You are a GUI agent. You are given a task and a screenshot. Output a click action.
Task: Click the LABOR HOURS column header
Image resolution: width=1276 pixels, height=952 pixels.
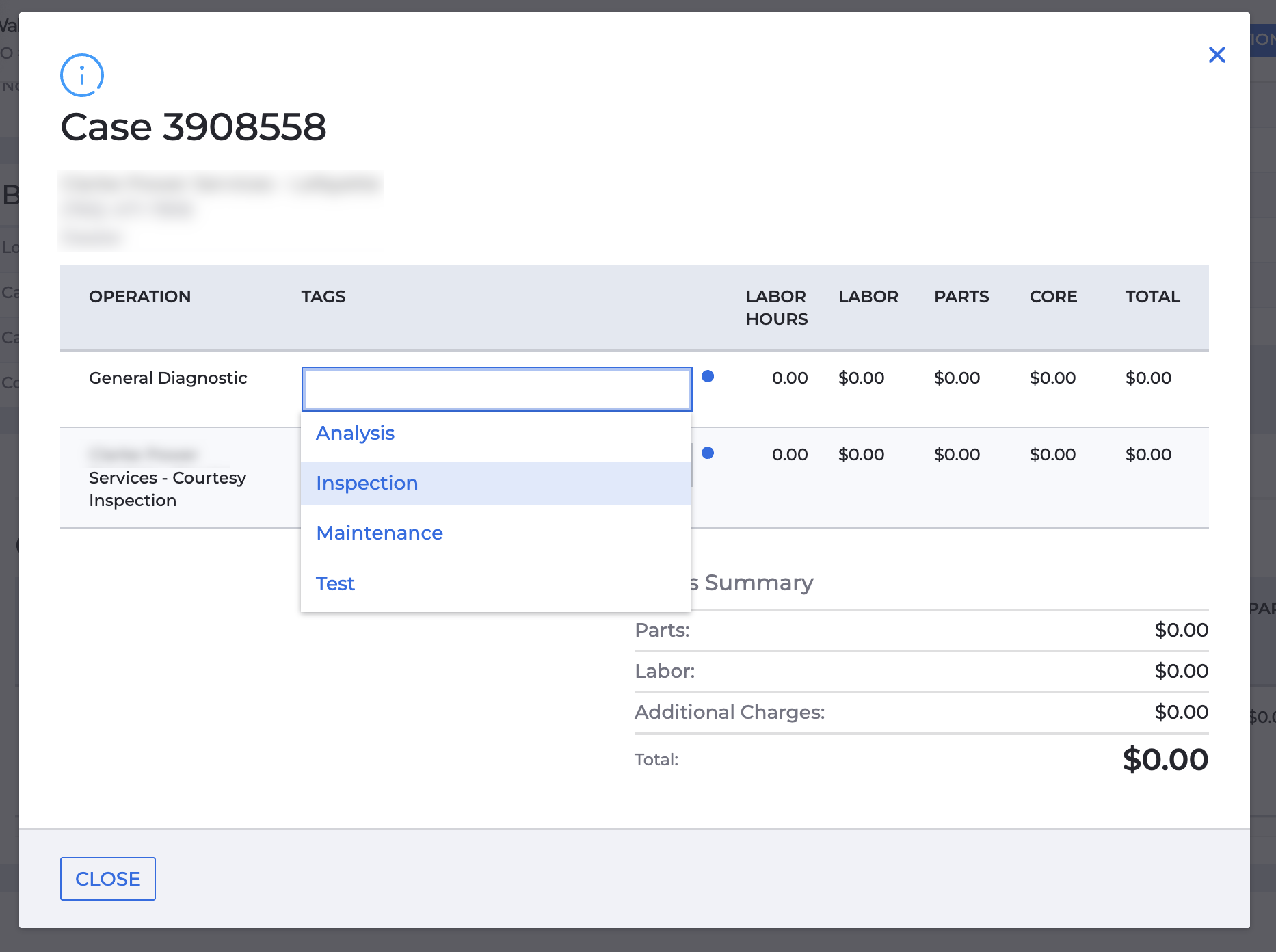776,307
